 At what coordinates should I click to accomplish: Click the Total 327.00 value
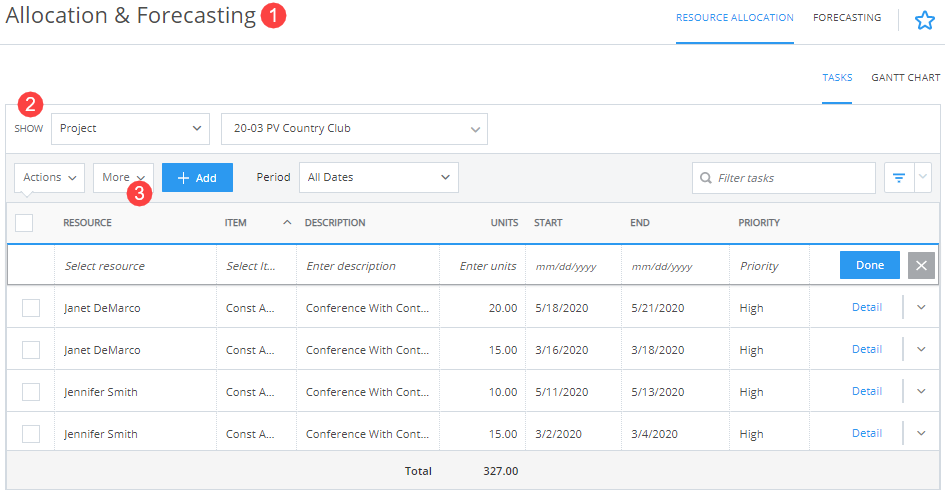click(x=500, y=471)
